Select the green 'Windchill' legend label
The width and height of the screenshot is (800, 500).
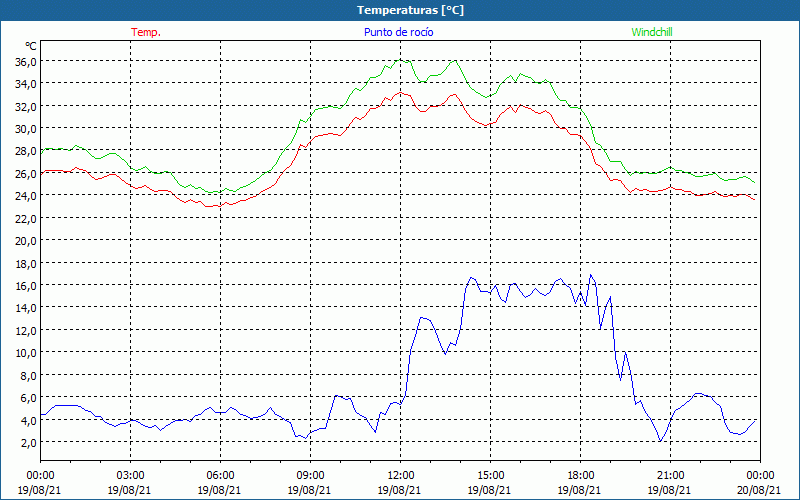point(652,32)
